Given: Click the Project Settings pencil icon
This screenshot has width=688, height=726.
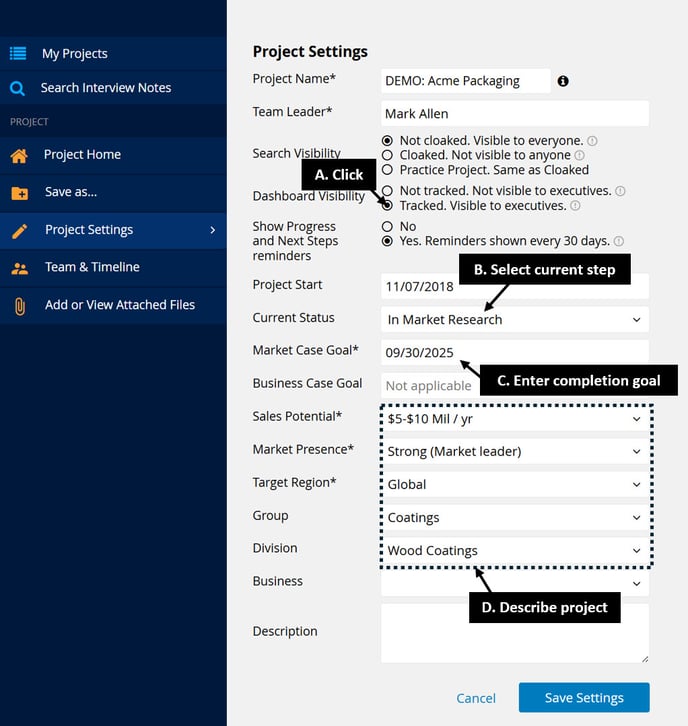Looking at the screenshot, I should (19, 231).
